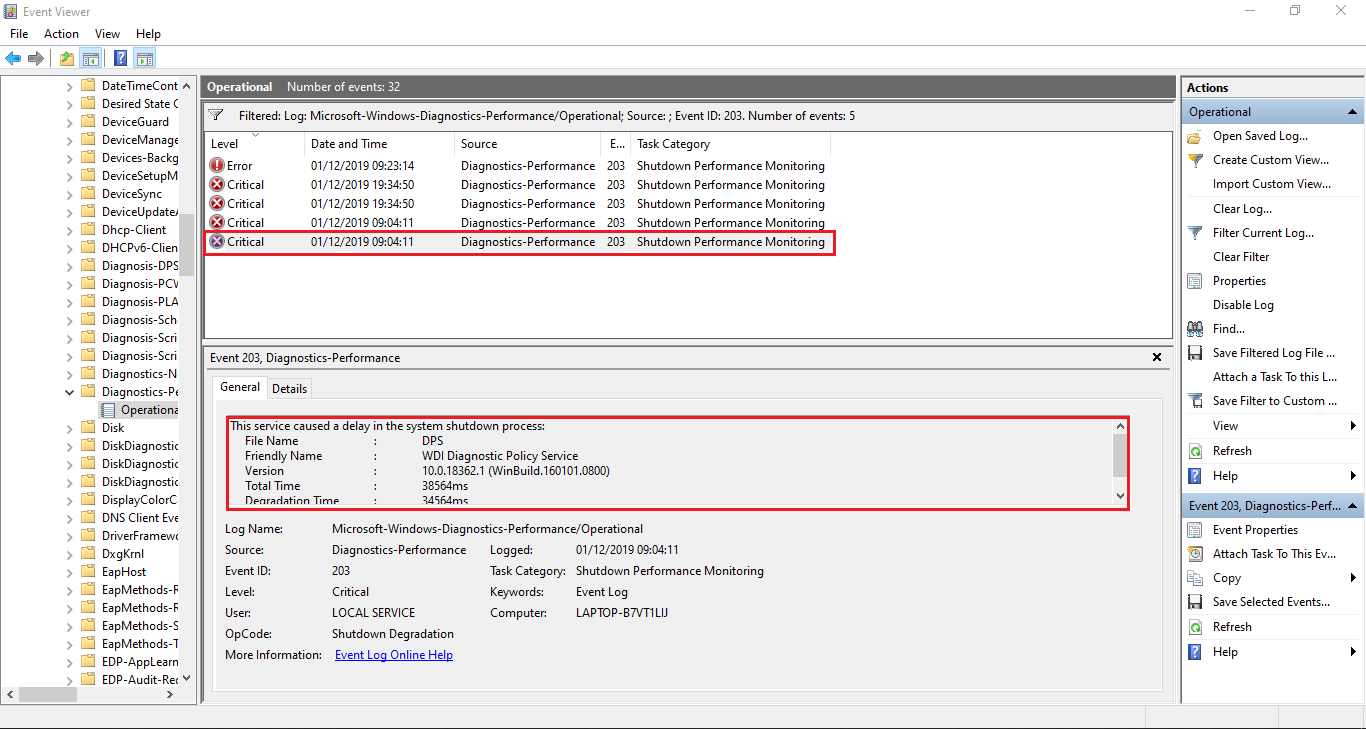Viewport: 1366px width, 729px height.
Task: Click Import Custom View action
Action: 1272,184
